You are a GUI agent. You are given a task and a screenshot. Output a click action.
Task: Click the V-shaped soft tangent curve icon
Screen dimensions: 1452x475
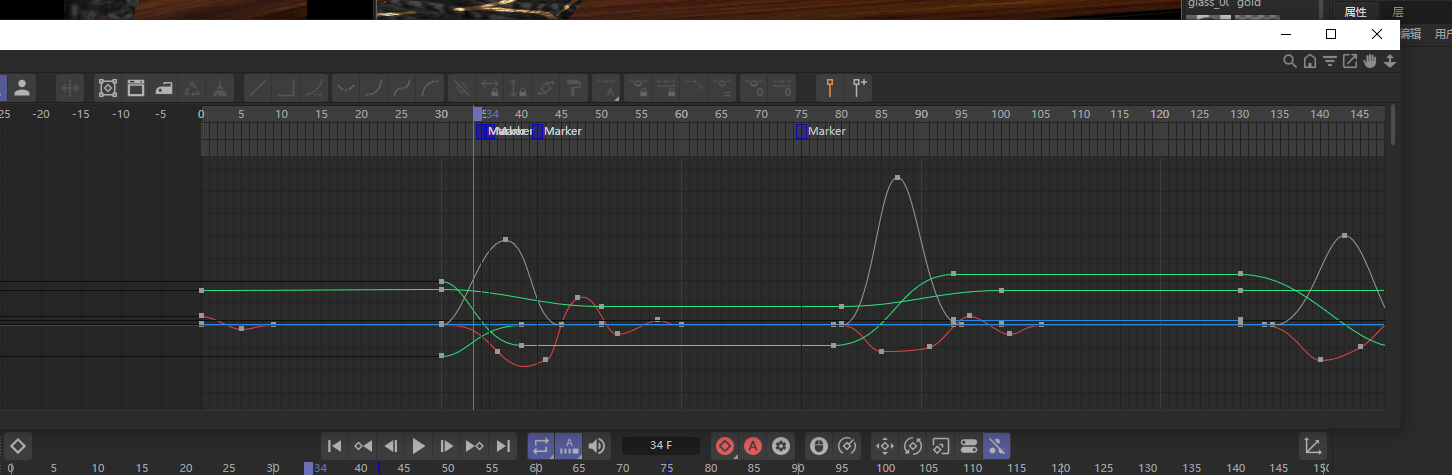pyautogui.click(x=346, y=87)
